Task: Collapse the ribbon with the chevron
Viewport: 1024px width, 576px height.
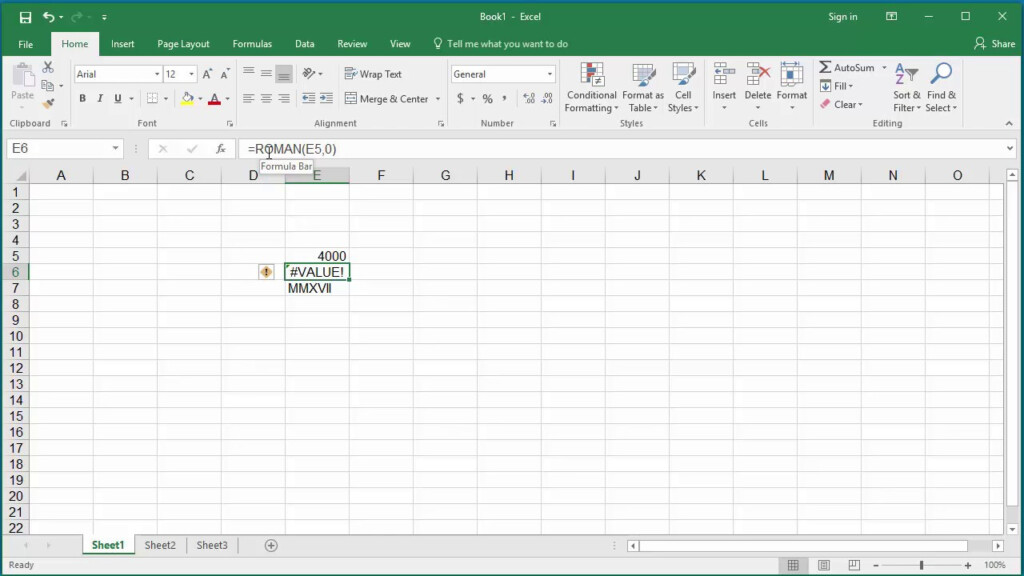Action: coord(1009,123)
